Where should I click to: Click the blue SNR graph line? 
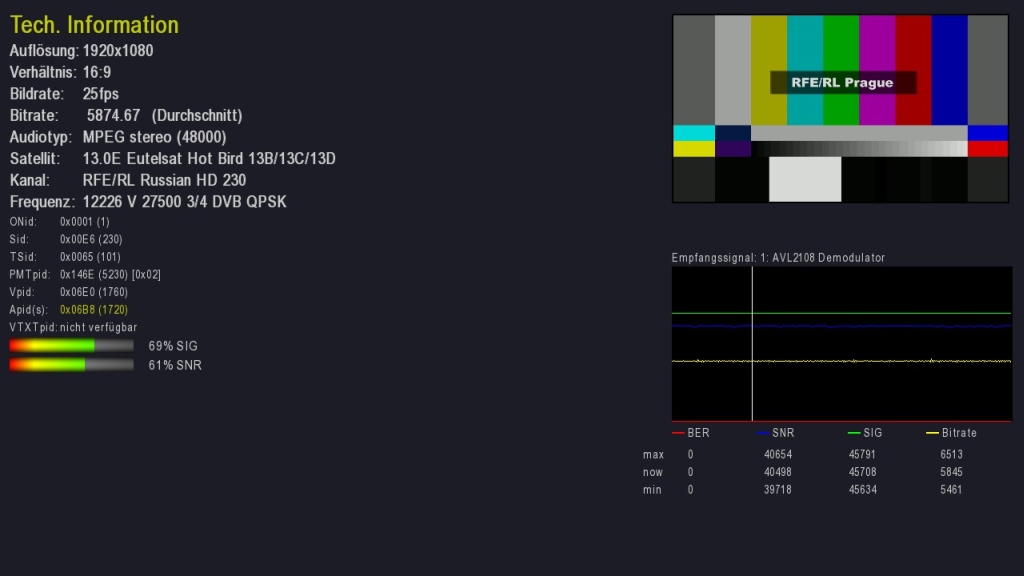pyautogui.click(x=842, y=326)
